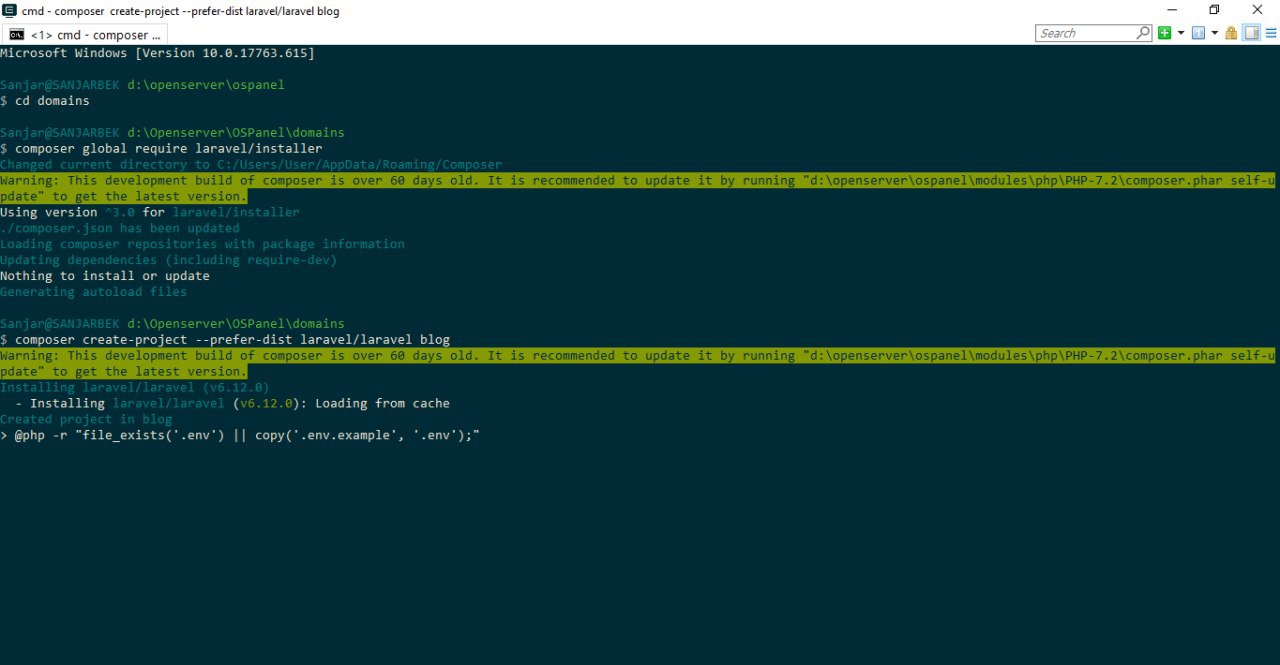Close the console window
Viewport: 1280px width, 665px height.
1258,10
